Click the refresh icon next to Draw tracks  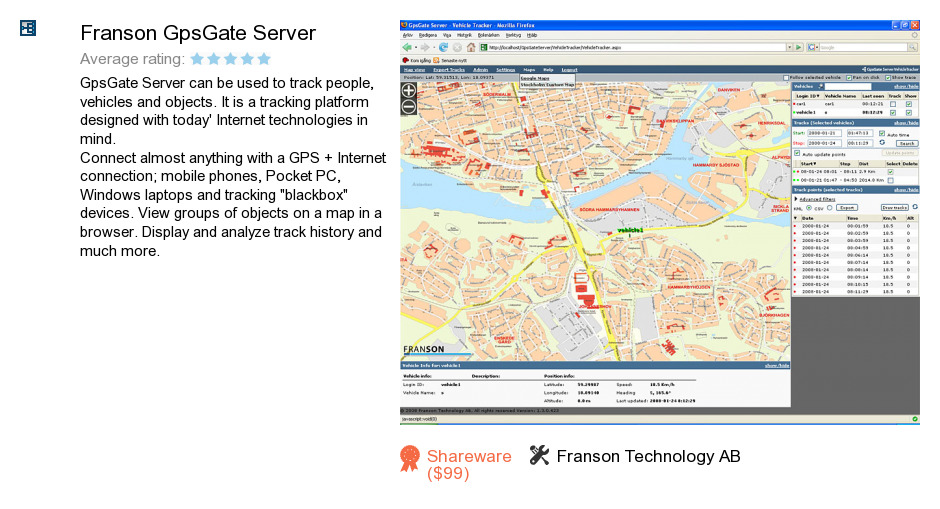[x=915, y=207]
